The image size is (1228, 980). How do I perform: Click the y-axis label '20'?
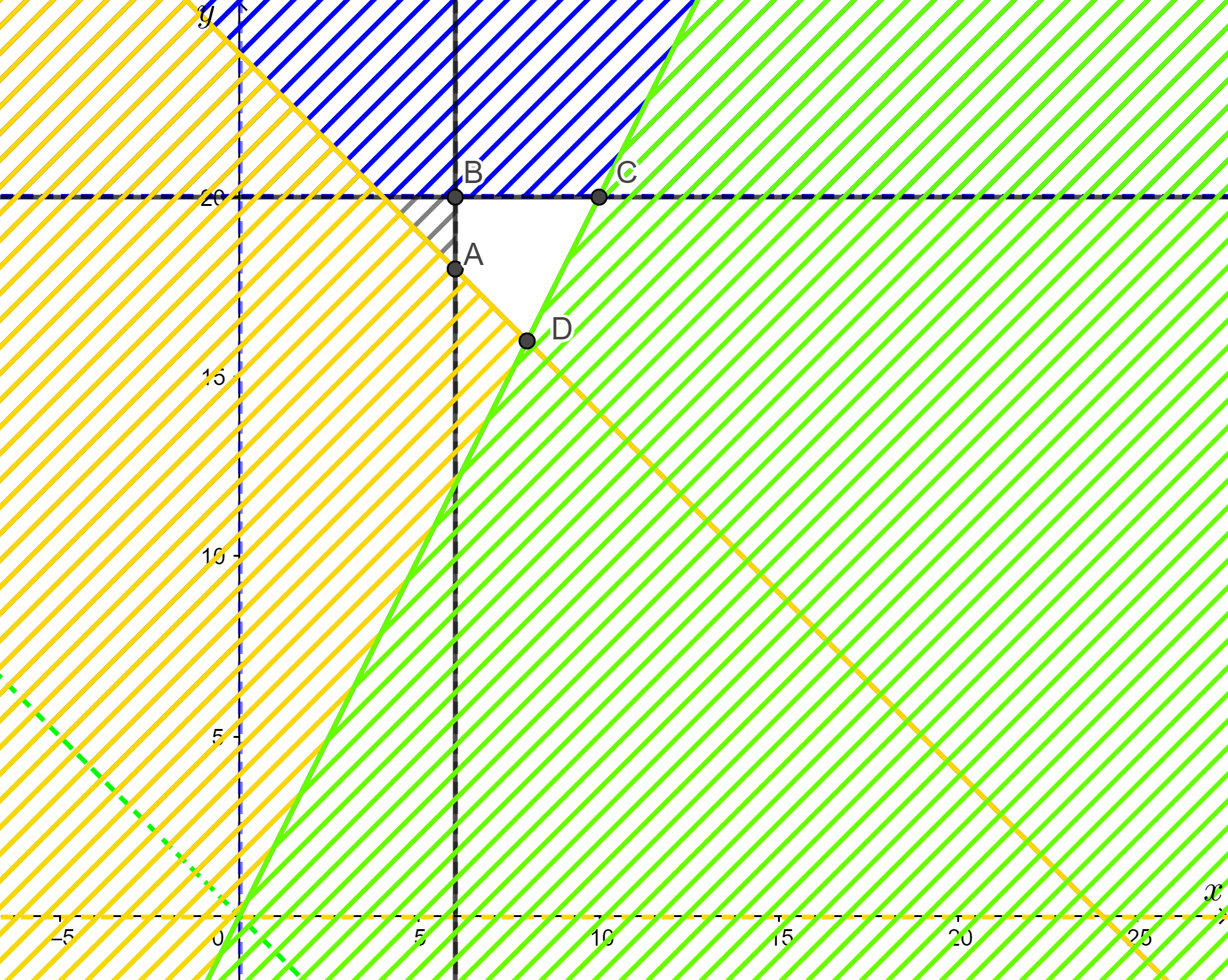click(212, 198)
